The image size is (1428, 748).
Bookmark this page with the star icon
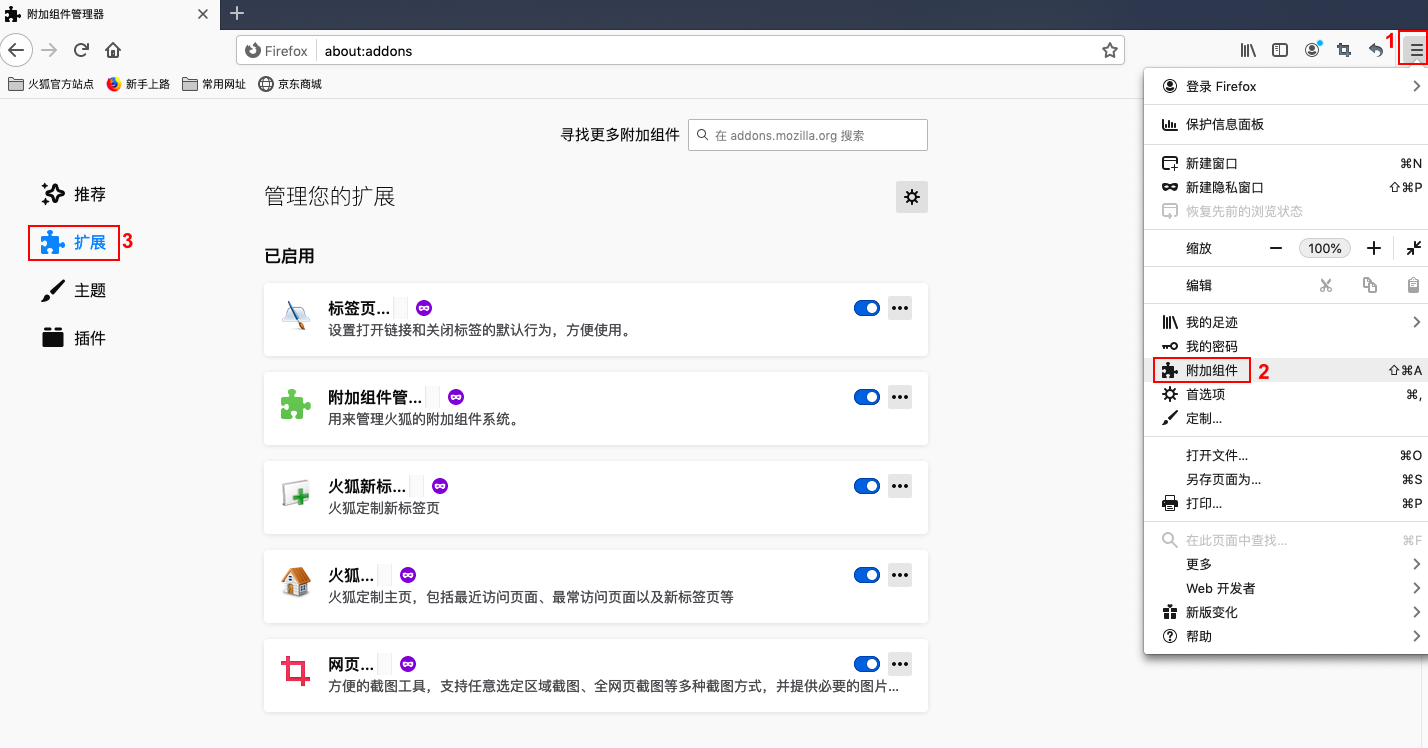tap(1109, 50)
